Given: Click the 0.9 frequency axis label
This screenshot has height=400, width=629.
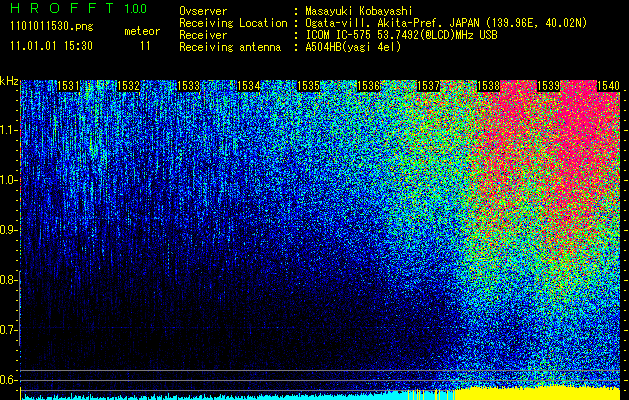Looking at the screenshot, I should coord(8,230).
